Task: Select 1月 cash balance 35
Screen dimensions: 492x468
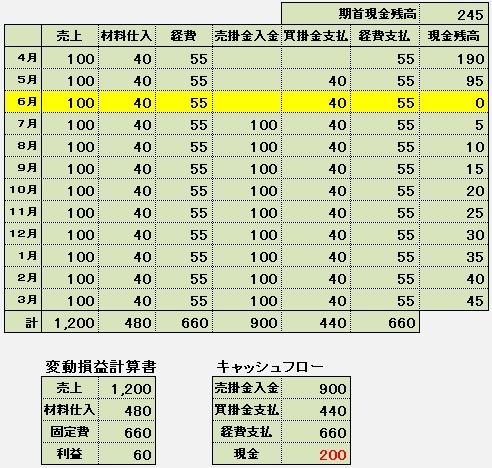Action: point(454,256)
